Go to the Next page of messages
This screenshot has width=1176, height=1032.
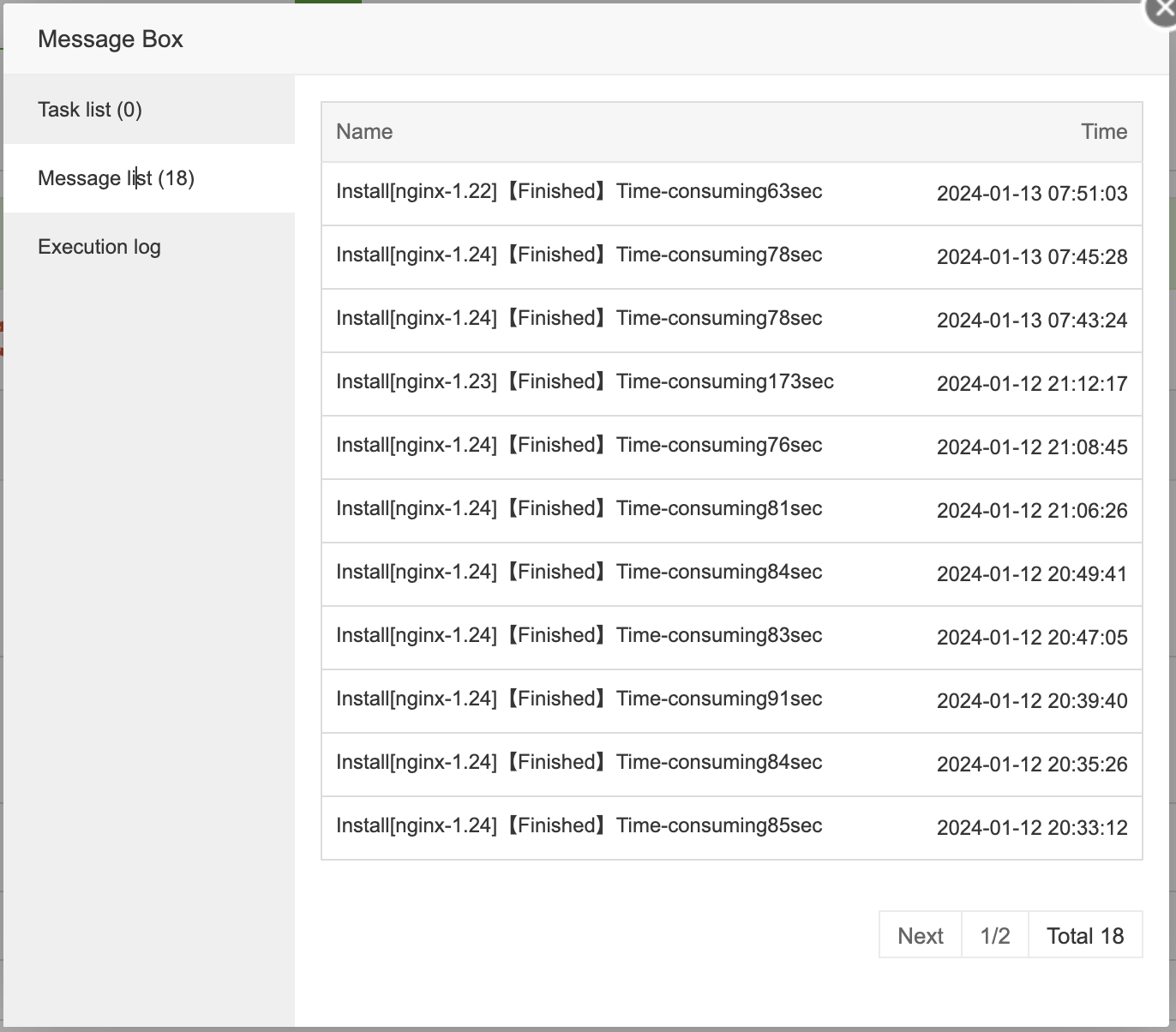(x=920, y=935)
